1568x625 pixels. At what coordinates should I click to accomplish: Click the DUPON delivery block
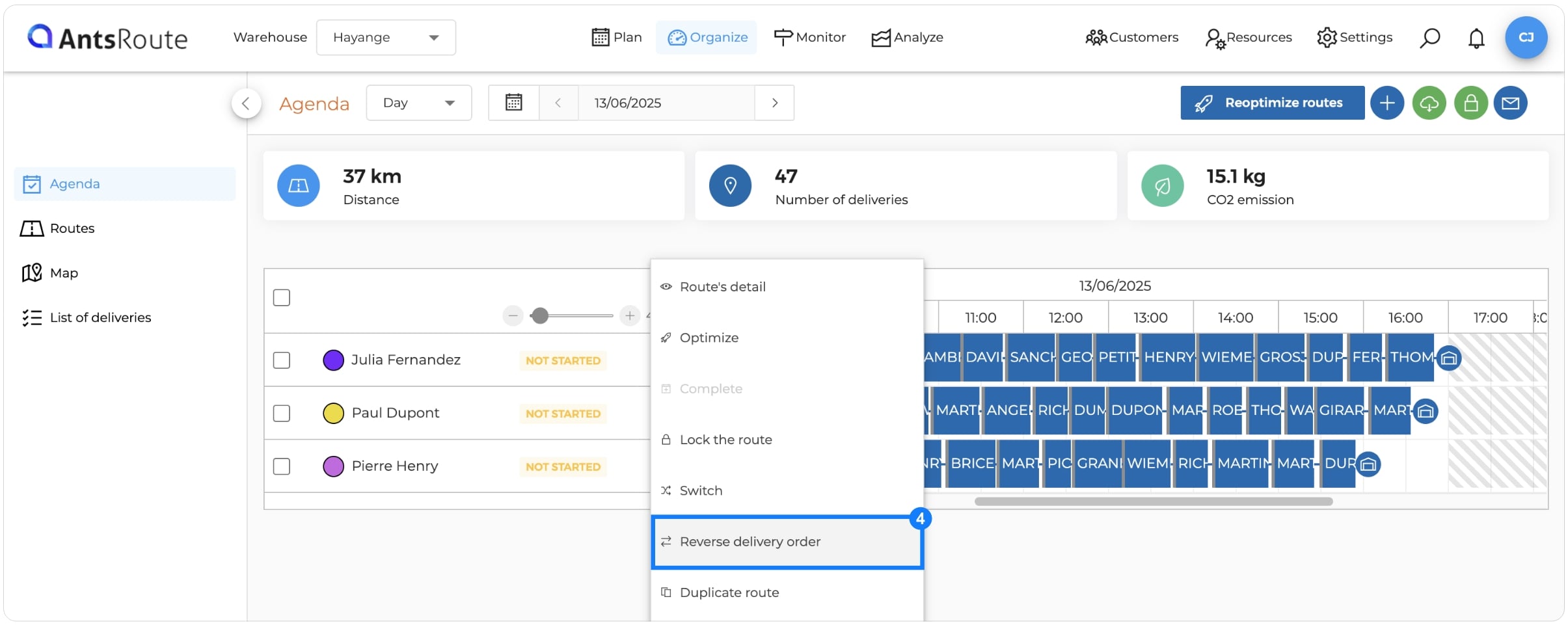tap(1135, 410)
